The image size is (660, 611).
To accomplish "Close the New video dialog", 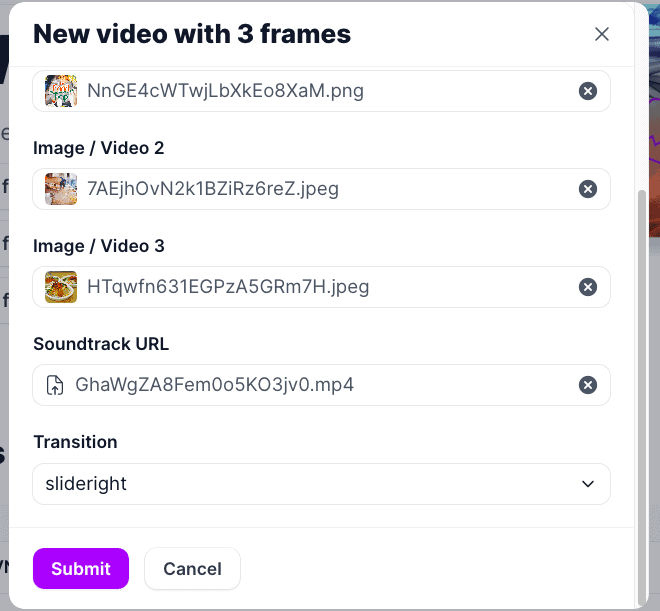I will point(602,34).
